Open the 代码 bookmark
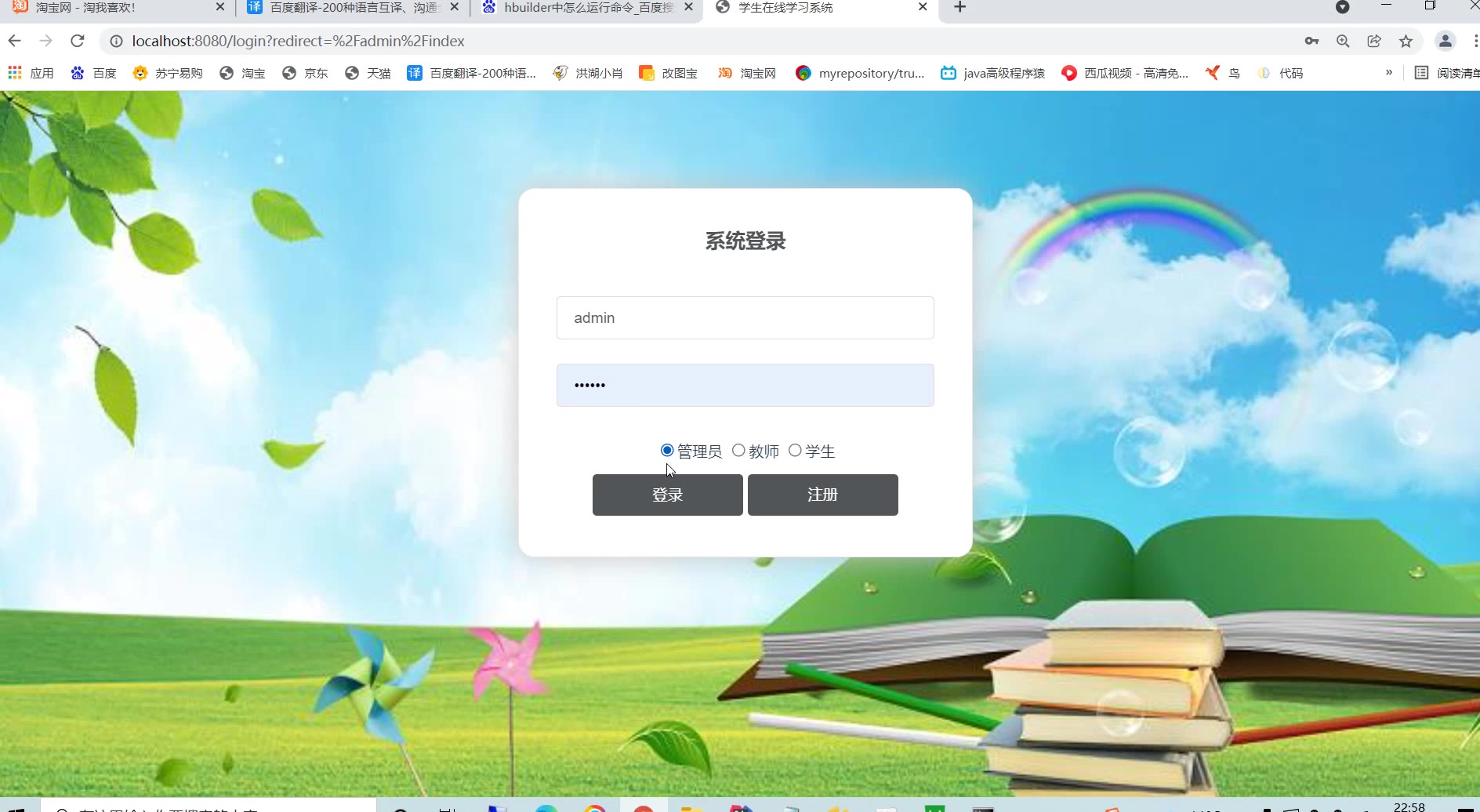Image resolution: width=1480 pixels, height=812 pixels. (1280, 73)
